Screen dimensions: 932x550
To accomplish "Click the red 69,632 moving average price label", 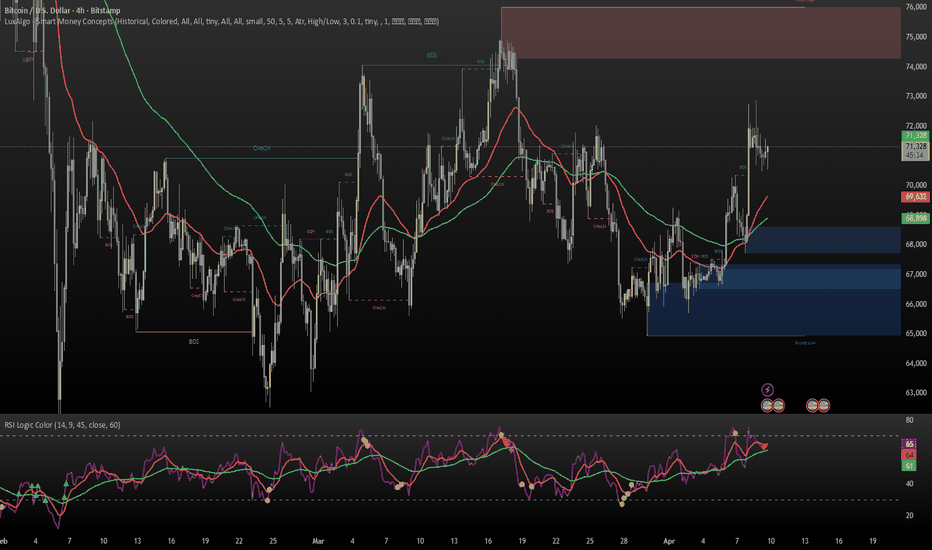I will 915,197.
